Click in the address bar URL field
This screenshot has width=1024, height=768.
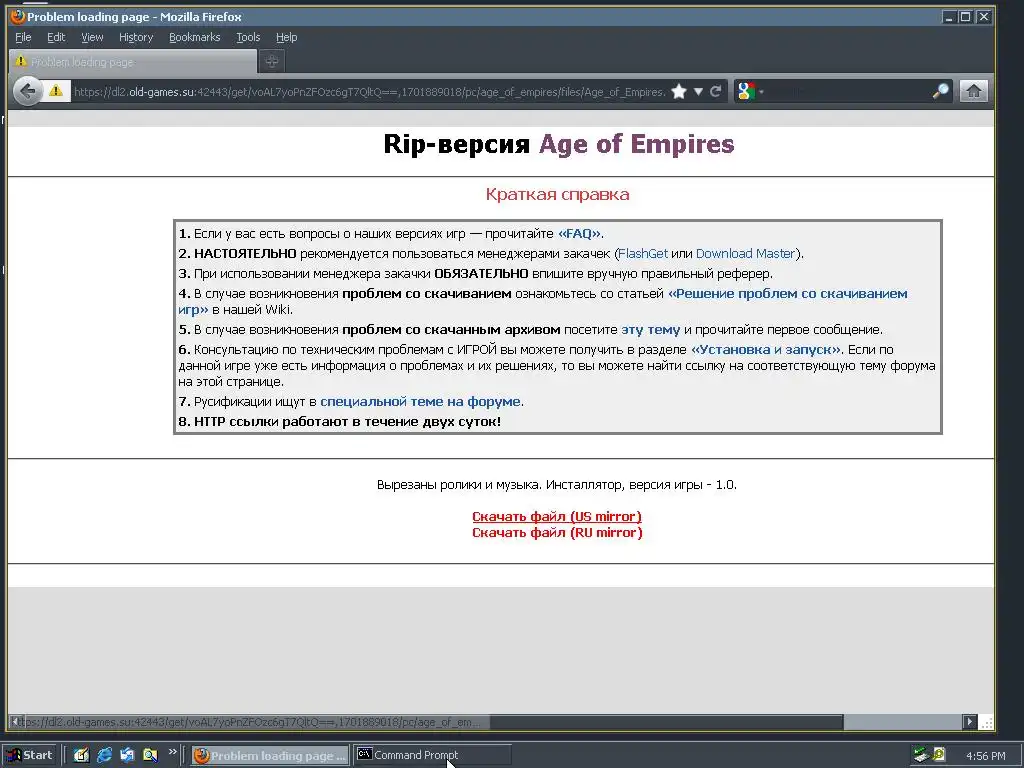point(369,92)
